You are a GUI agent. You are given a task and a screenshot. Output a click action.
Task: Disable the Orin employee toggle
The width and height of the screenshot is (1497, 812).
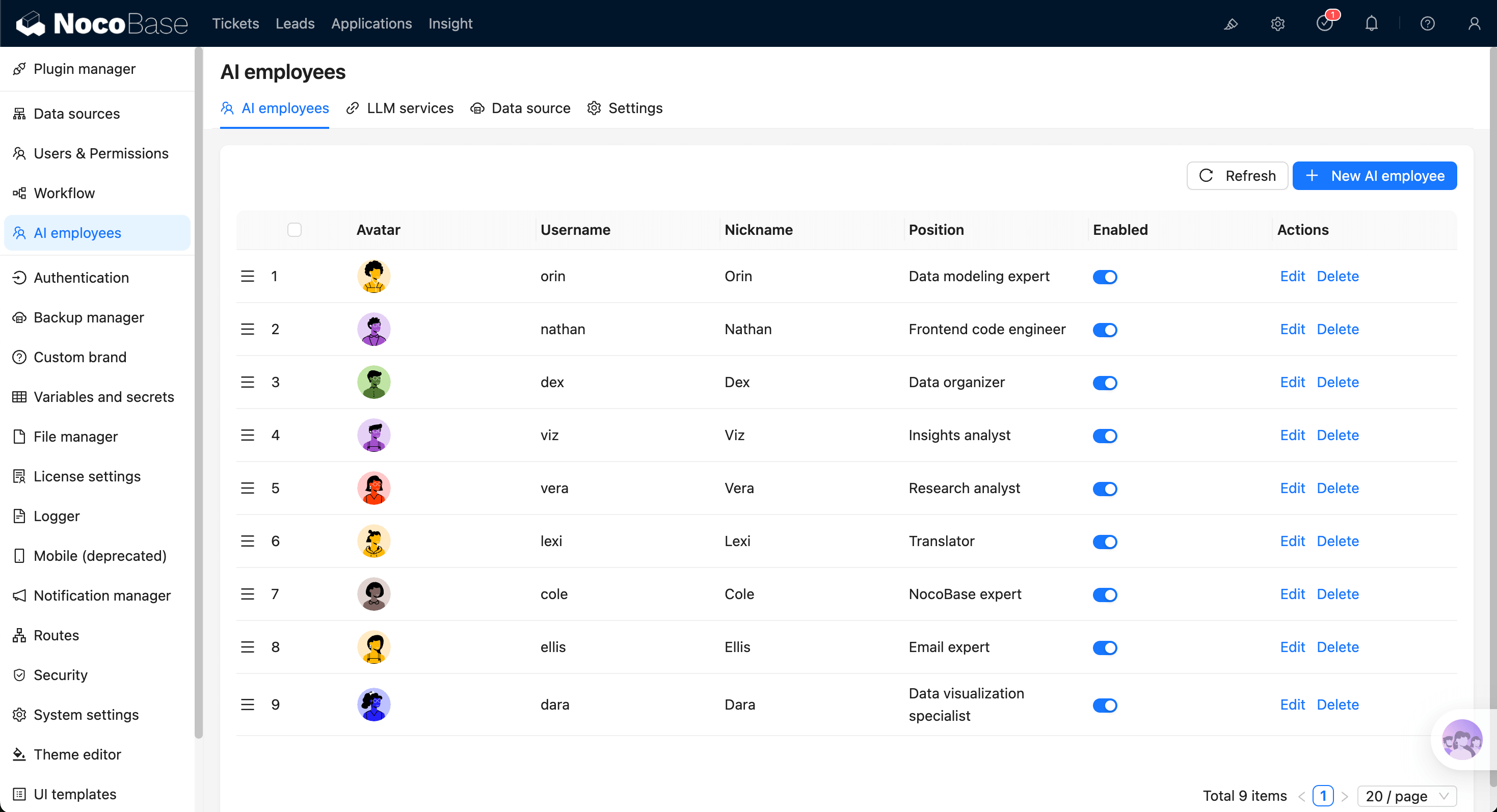click(x=1104, y=277)
